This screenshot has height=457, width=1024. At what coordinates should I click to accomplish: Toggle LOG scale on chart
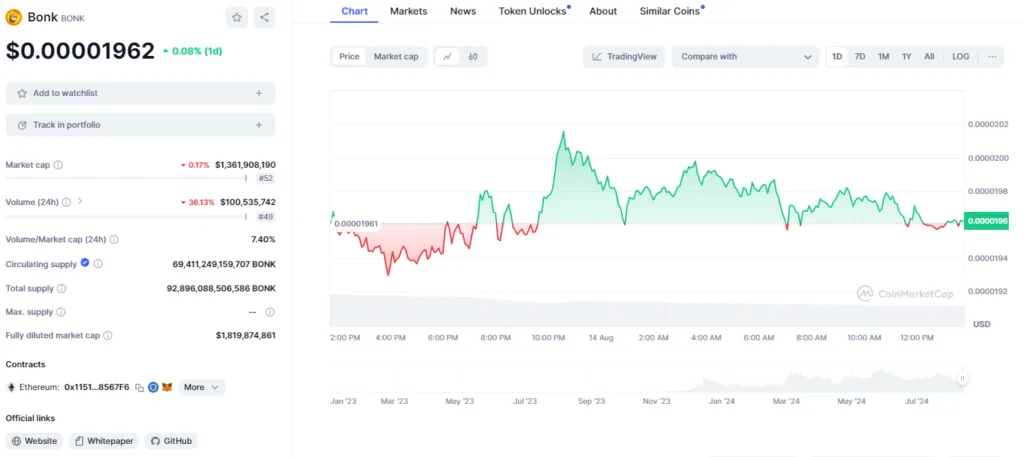coord(961,57)
